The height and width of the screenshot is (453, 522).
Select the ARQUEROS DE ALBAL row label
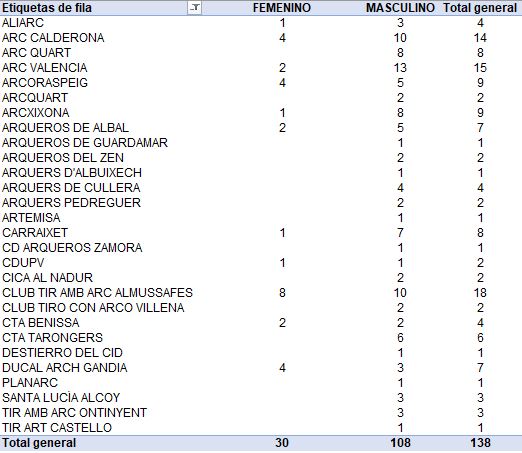click(65, 128)
